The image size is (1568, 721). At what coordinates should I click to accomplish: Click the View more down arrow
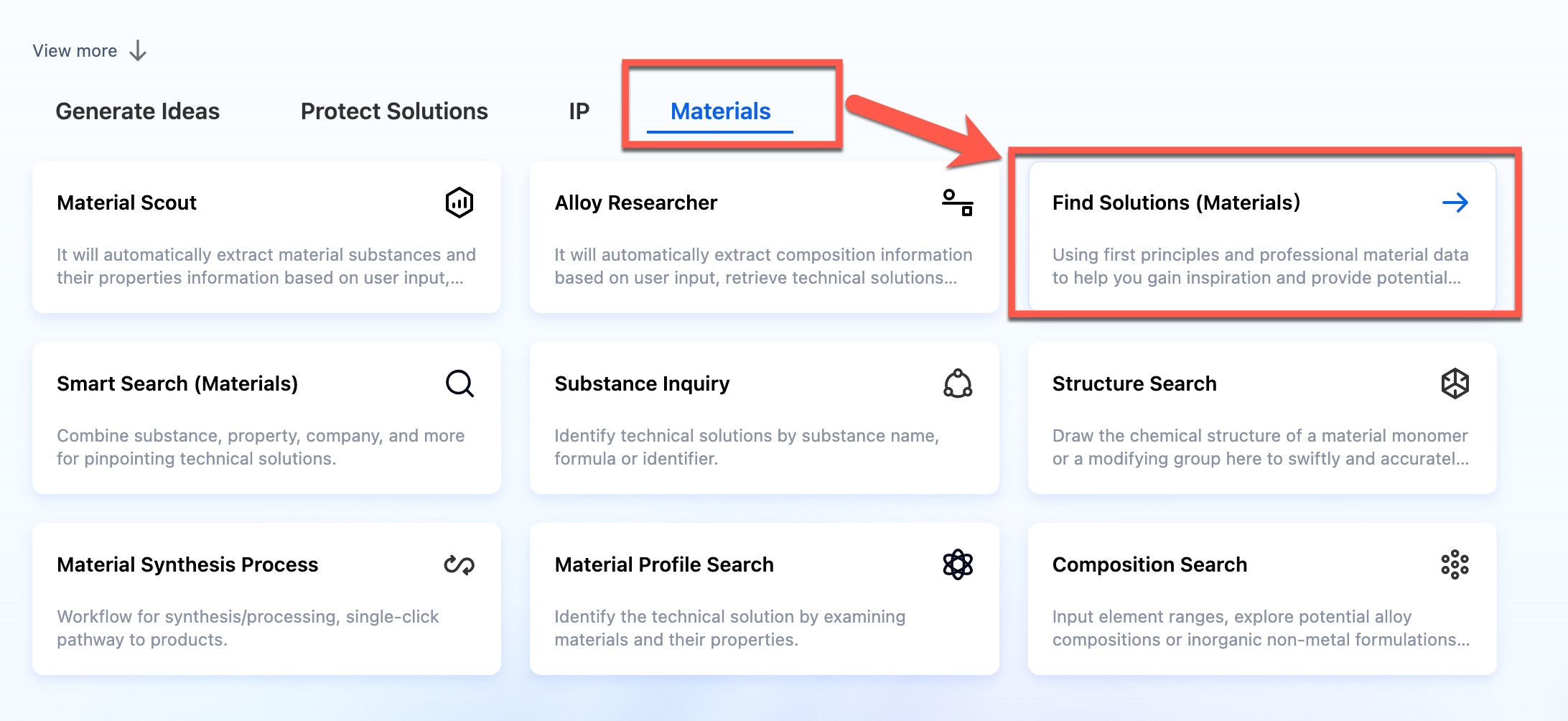[138, 51]
